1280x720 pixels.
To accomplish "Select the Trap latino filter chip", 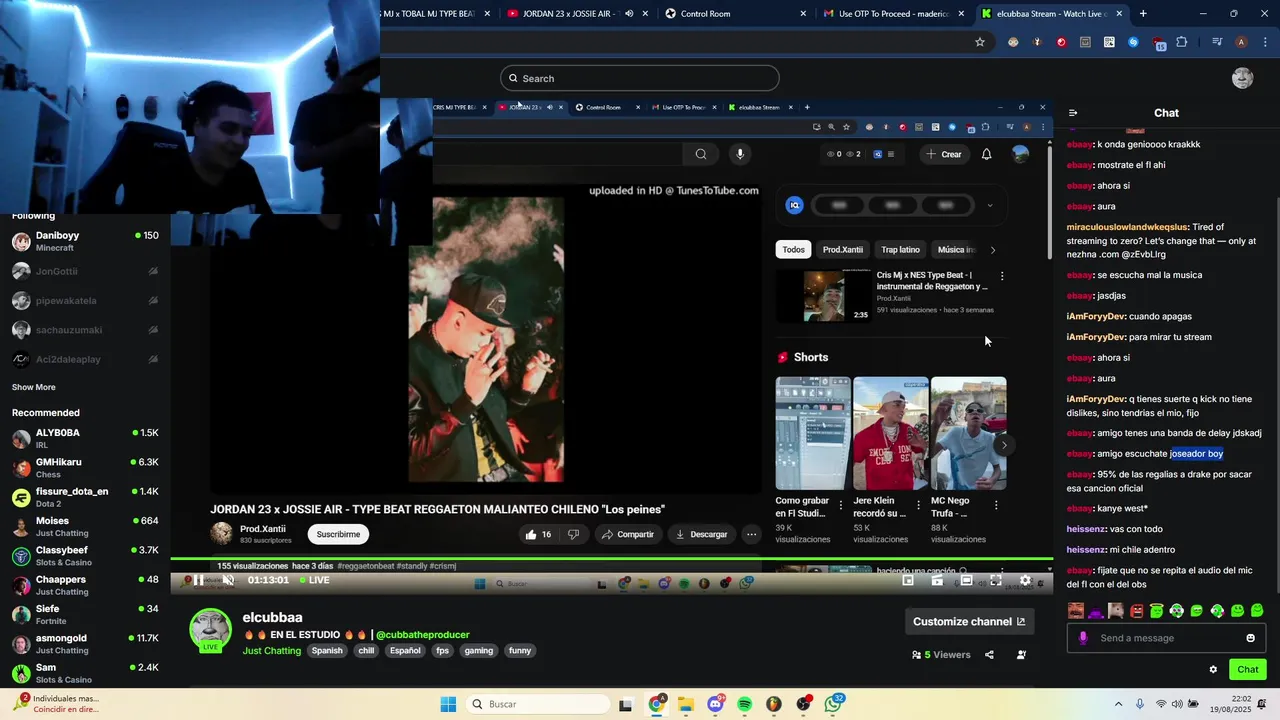I will pos(900,250).
